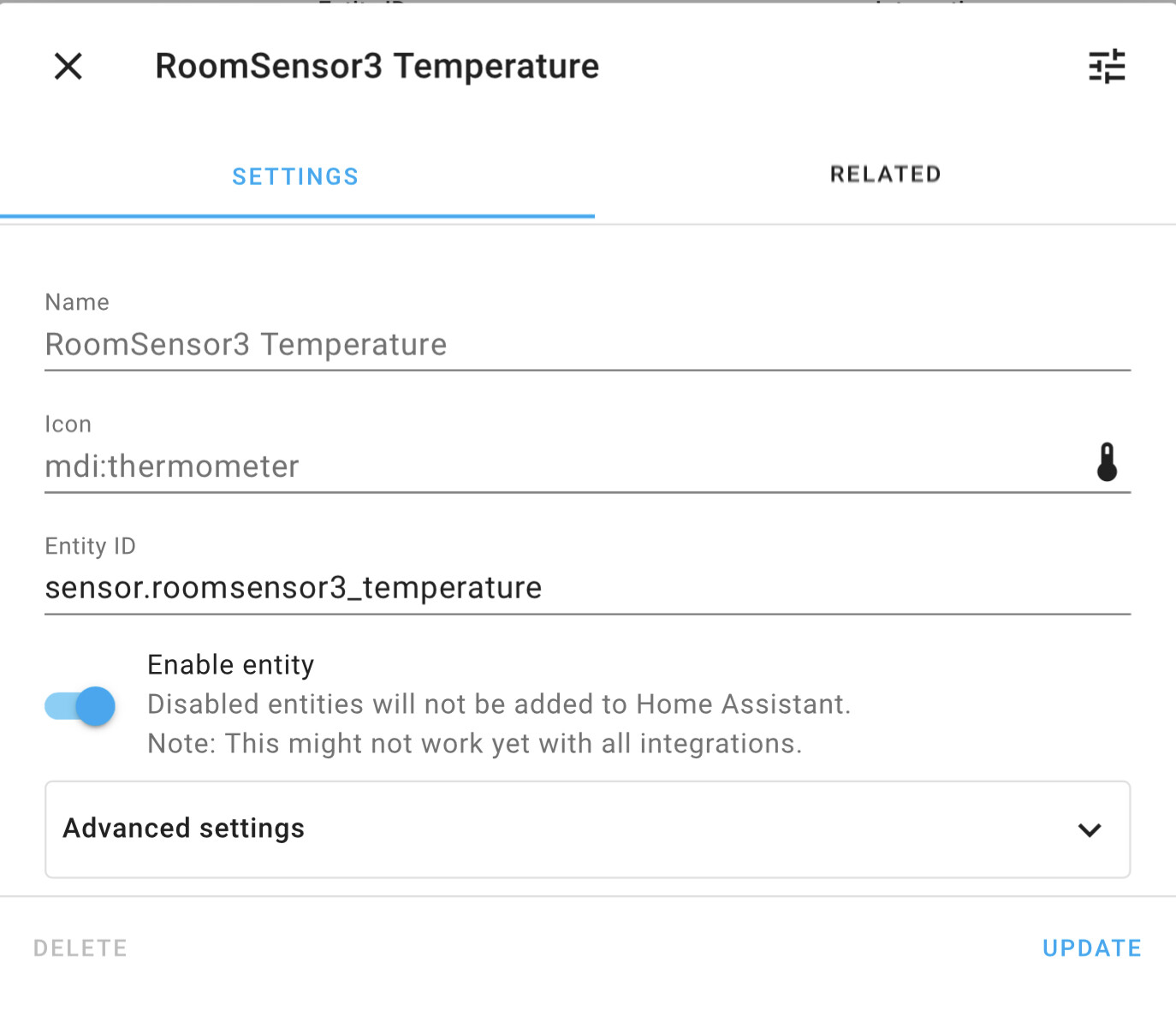Image resolution: width=1176 pixels, height=1016 pixels.
Task: Open the entity controls sliders icon
Action: [x=1107, y=66]
